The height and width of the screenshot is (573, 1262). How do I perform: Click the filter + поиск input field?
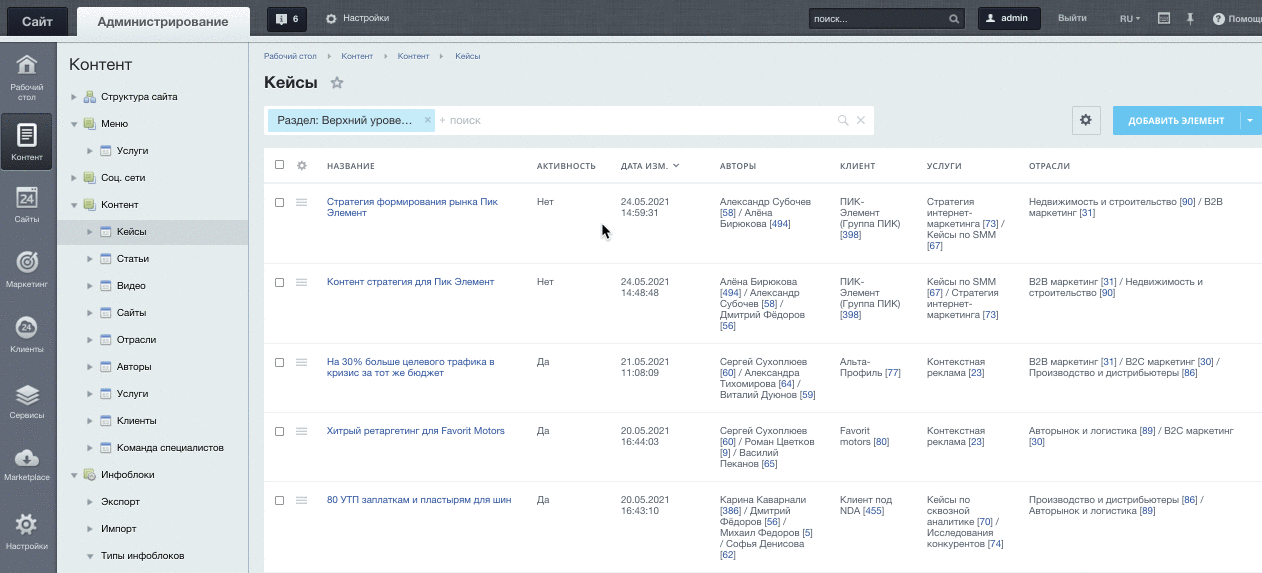click(x=636, y=120)
